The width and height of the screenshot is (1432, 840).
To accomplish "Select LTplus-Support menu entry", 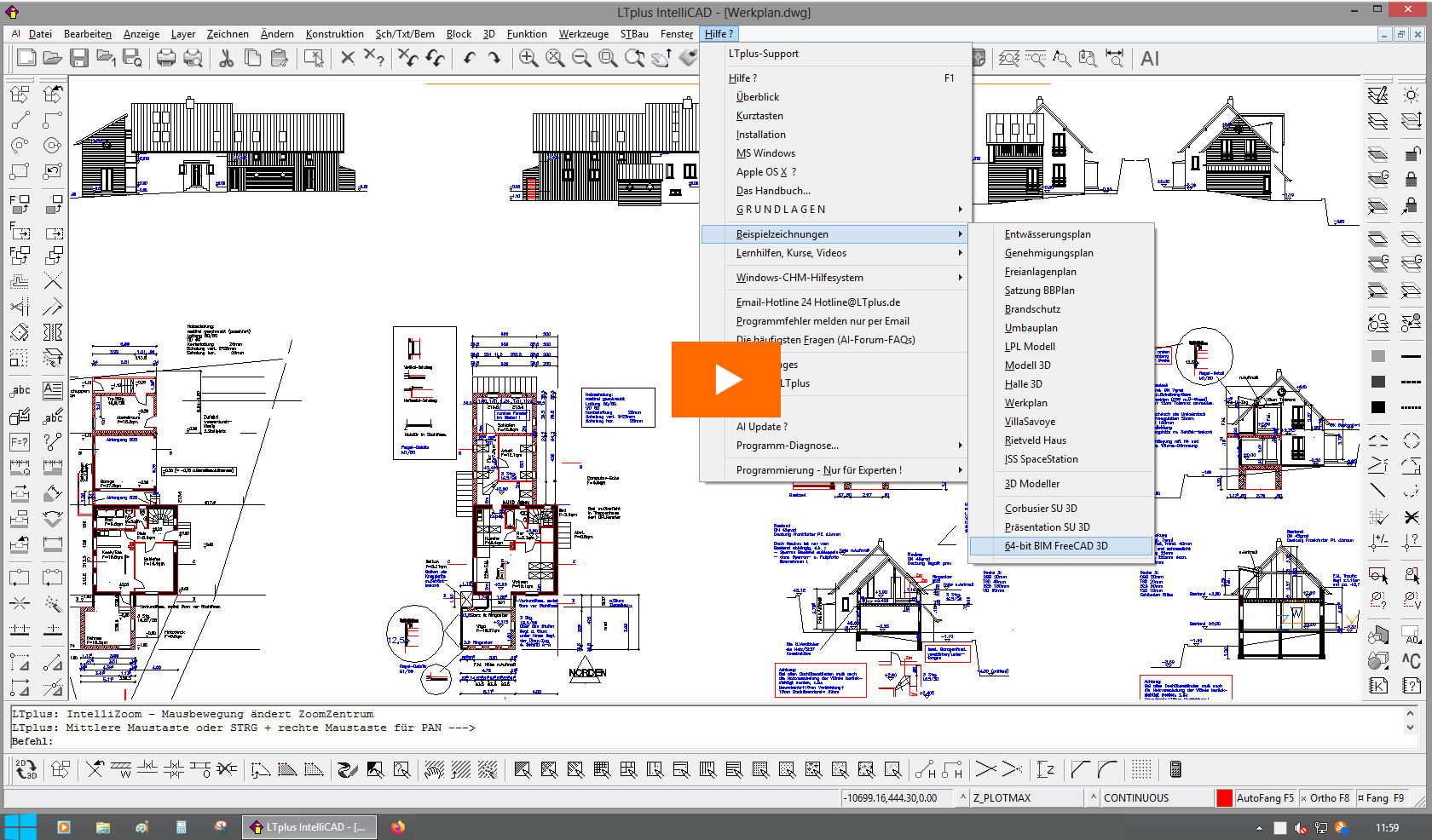I will pyautogui.click(x=834, y=54).
